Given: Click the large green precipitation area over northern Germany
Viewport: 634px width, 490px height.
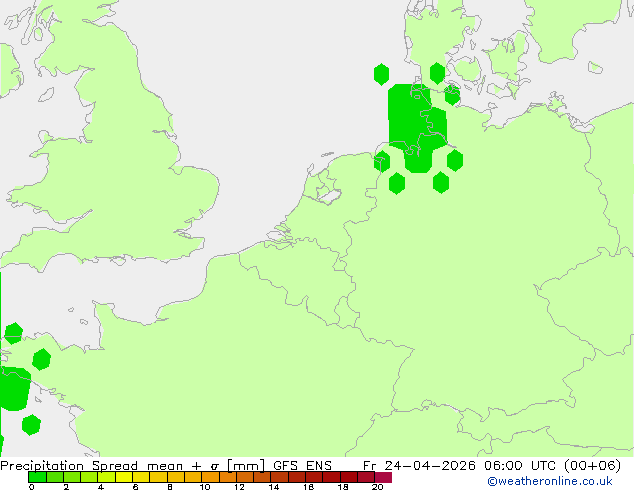Looking at the screenshot, I should [417, 127].
